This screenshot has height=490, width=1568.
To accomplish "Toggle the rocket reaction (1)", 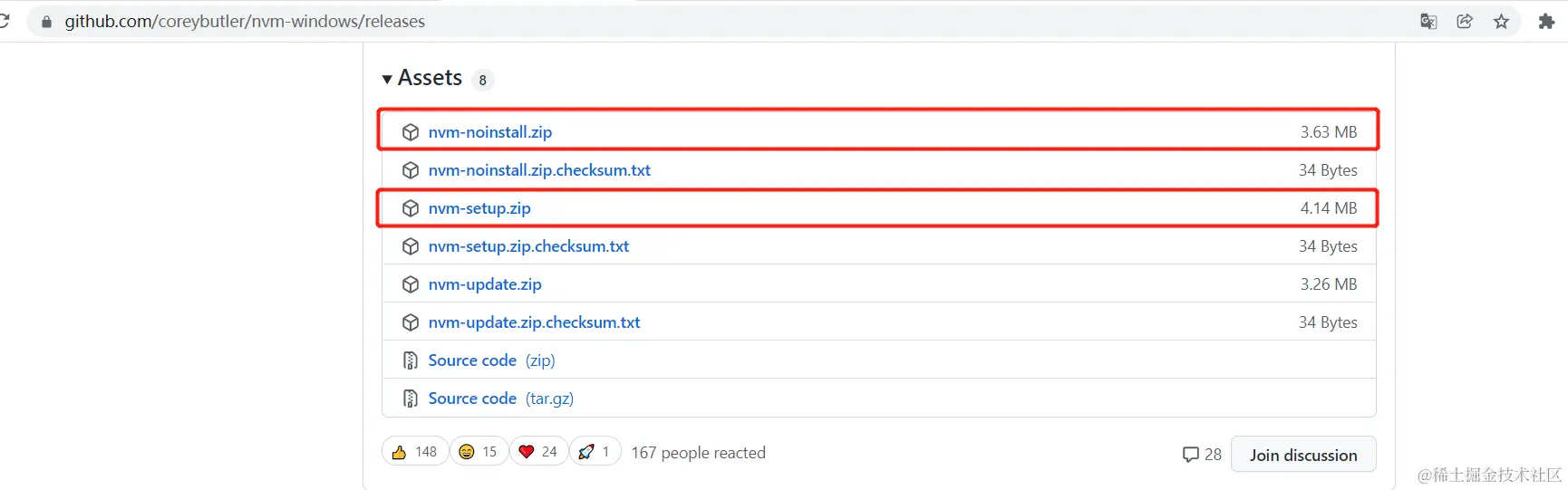I will click(x=595, y=451).
